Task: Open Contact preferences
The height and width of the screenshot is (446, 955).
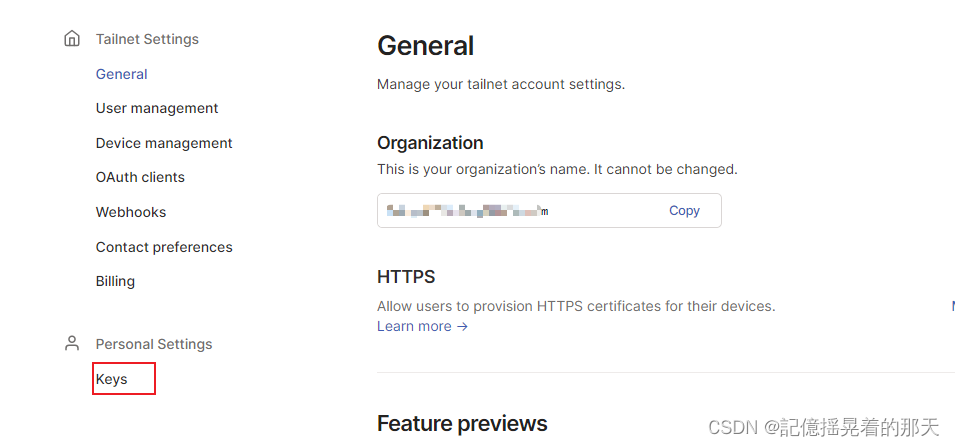Action: (x=164, y=247)
